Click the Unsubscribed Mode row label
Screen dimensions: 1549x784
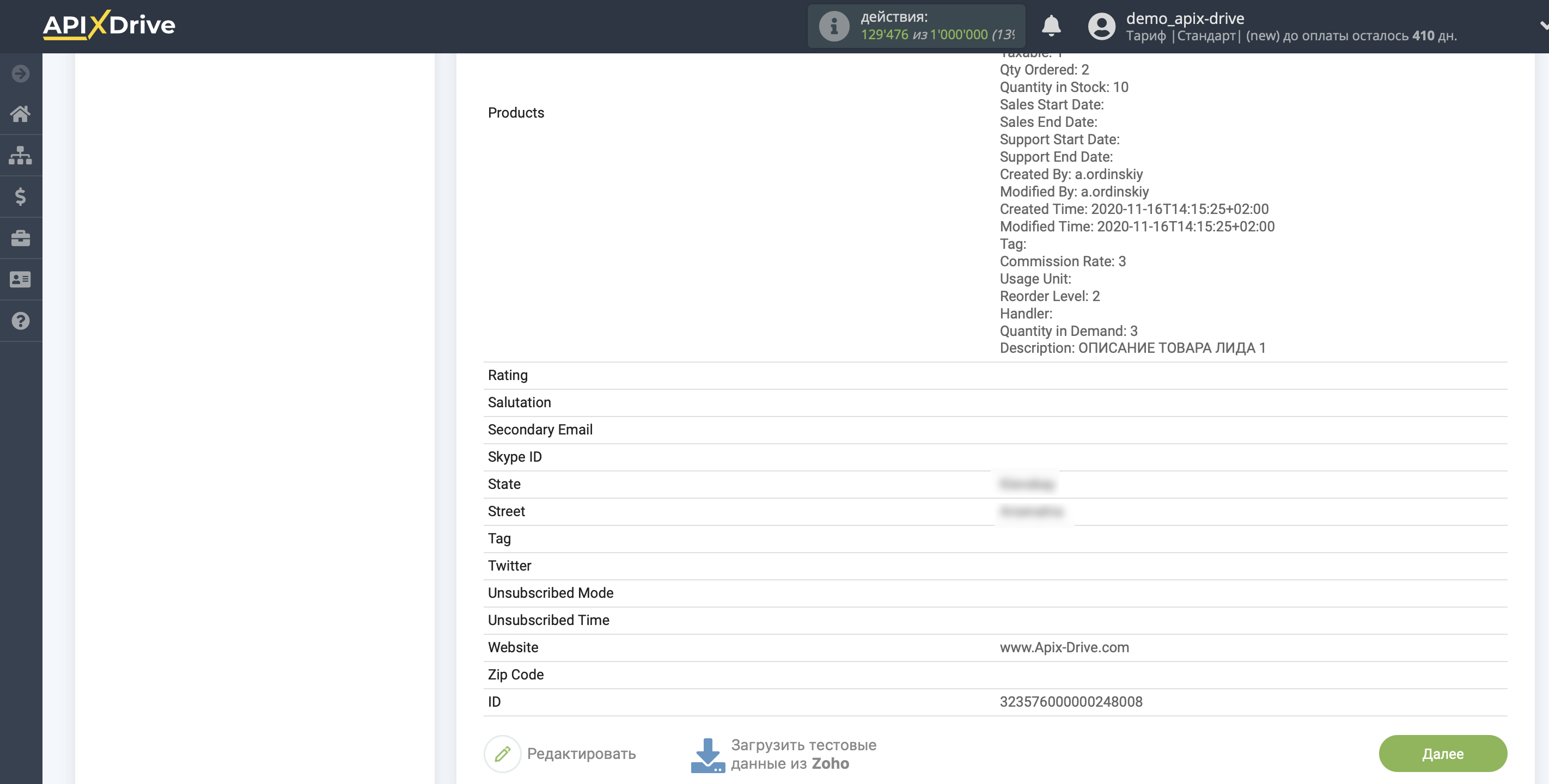(x=550, y=593)
